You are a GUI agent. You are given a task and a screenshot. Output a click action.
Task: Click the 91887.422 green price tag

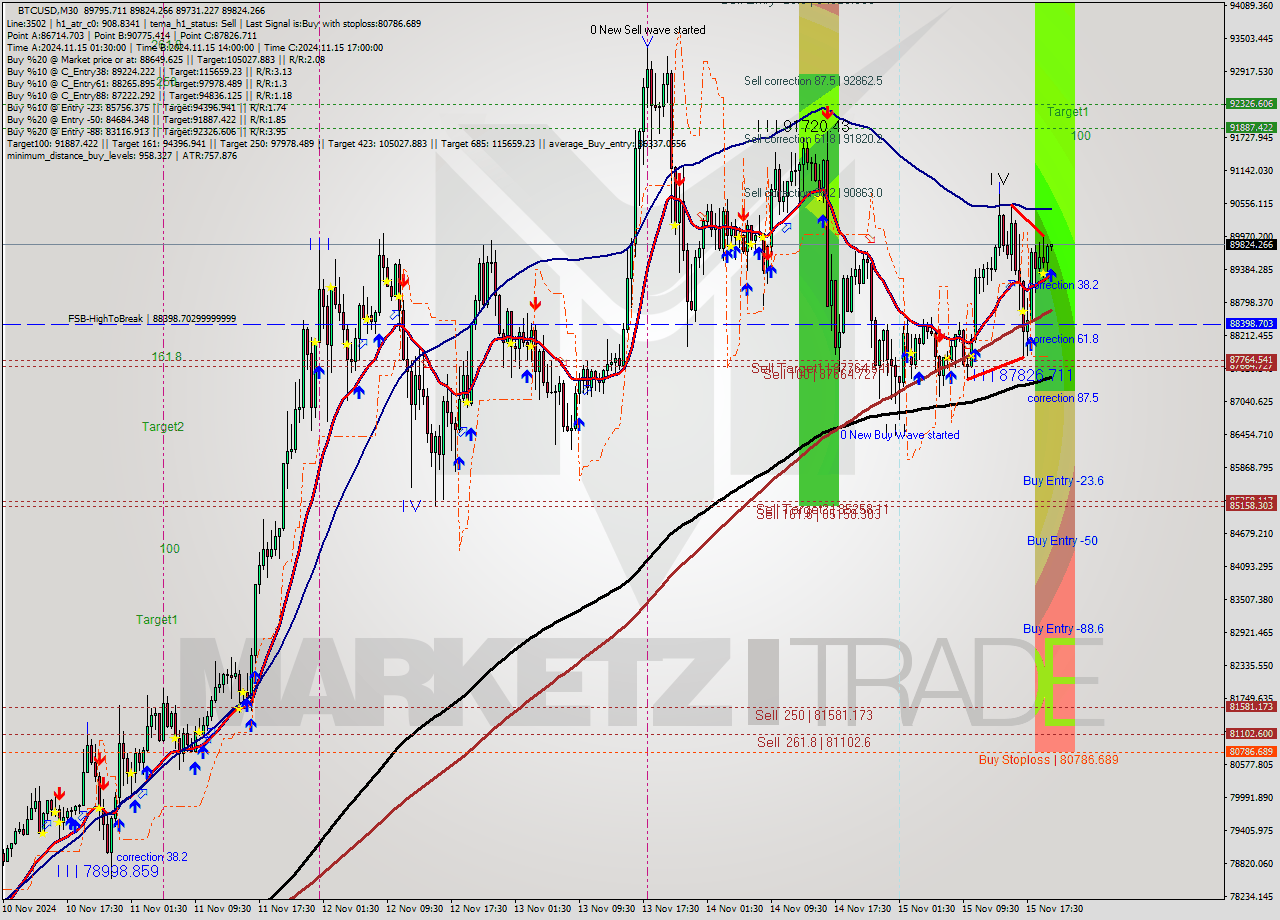[x=1251, y=127]
